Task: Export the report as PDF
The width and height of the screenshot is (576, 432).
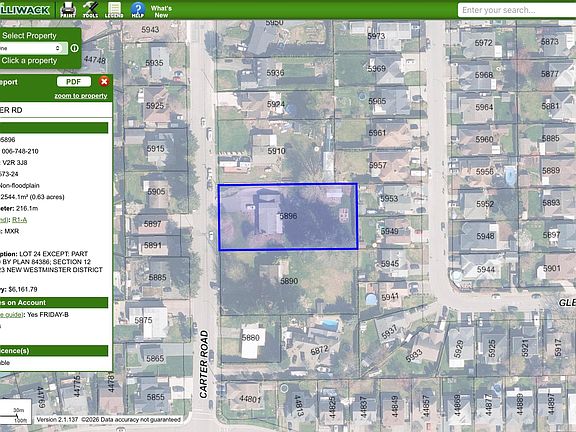Action: tap(73, 82)
